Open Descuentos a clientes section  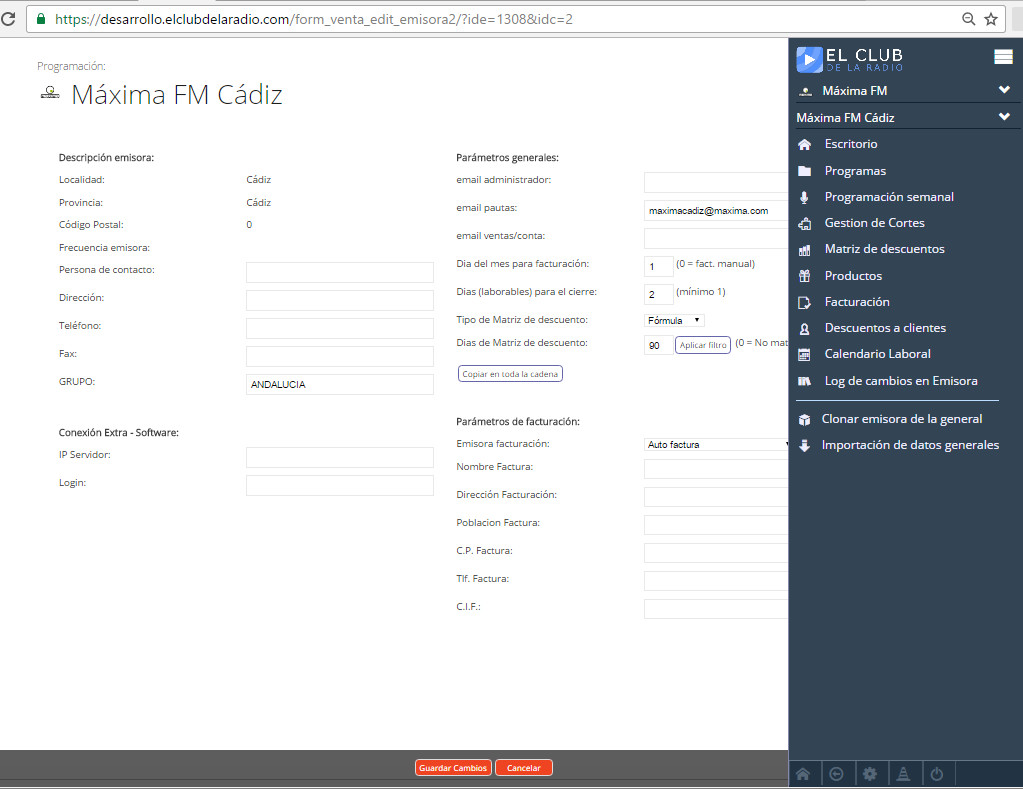885,328
